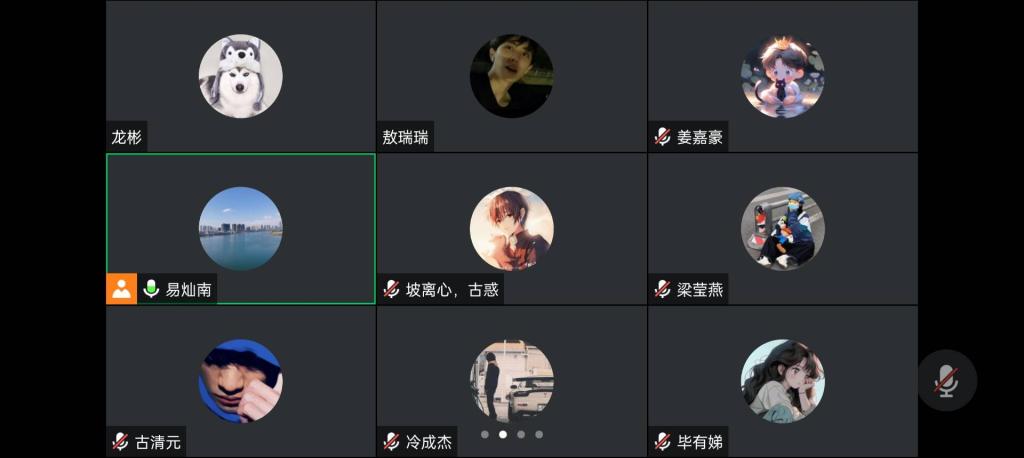
Task: Click muted mic icon next to 古清元
Action: tap(120, 442)
